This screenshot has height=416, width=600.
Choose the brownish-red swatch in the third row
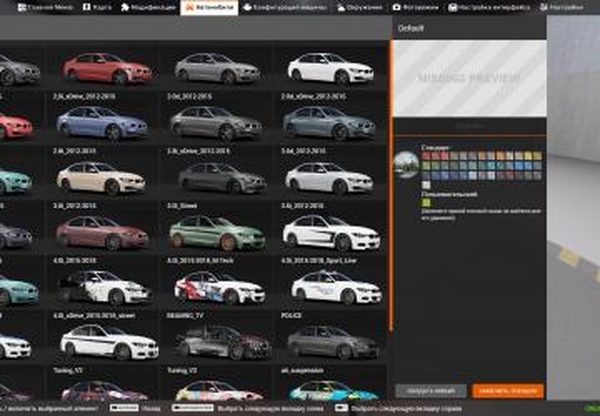pyautogui.click(x=510, y=176)
